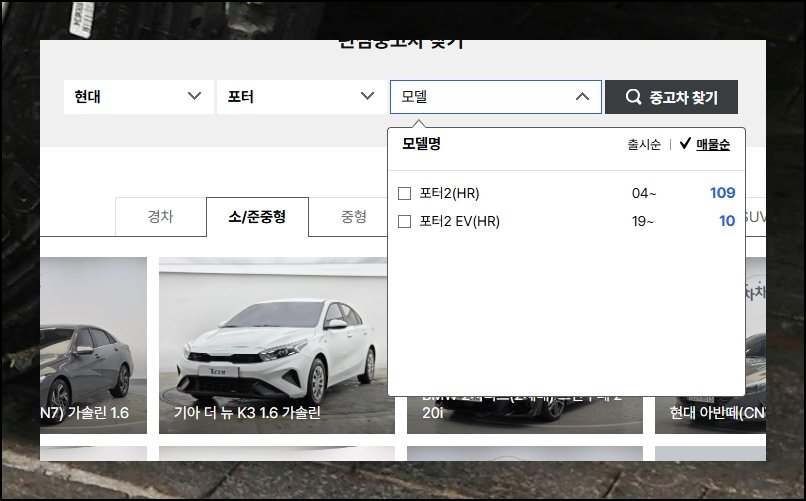Screen dimensions: 806x501
Task: Click the 19~ release year text
Action: [643, 221]
